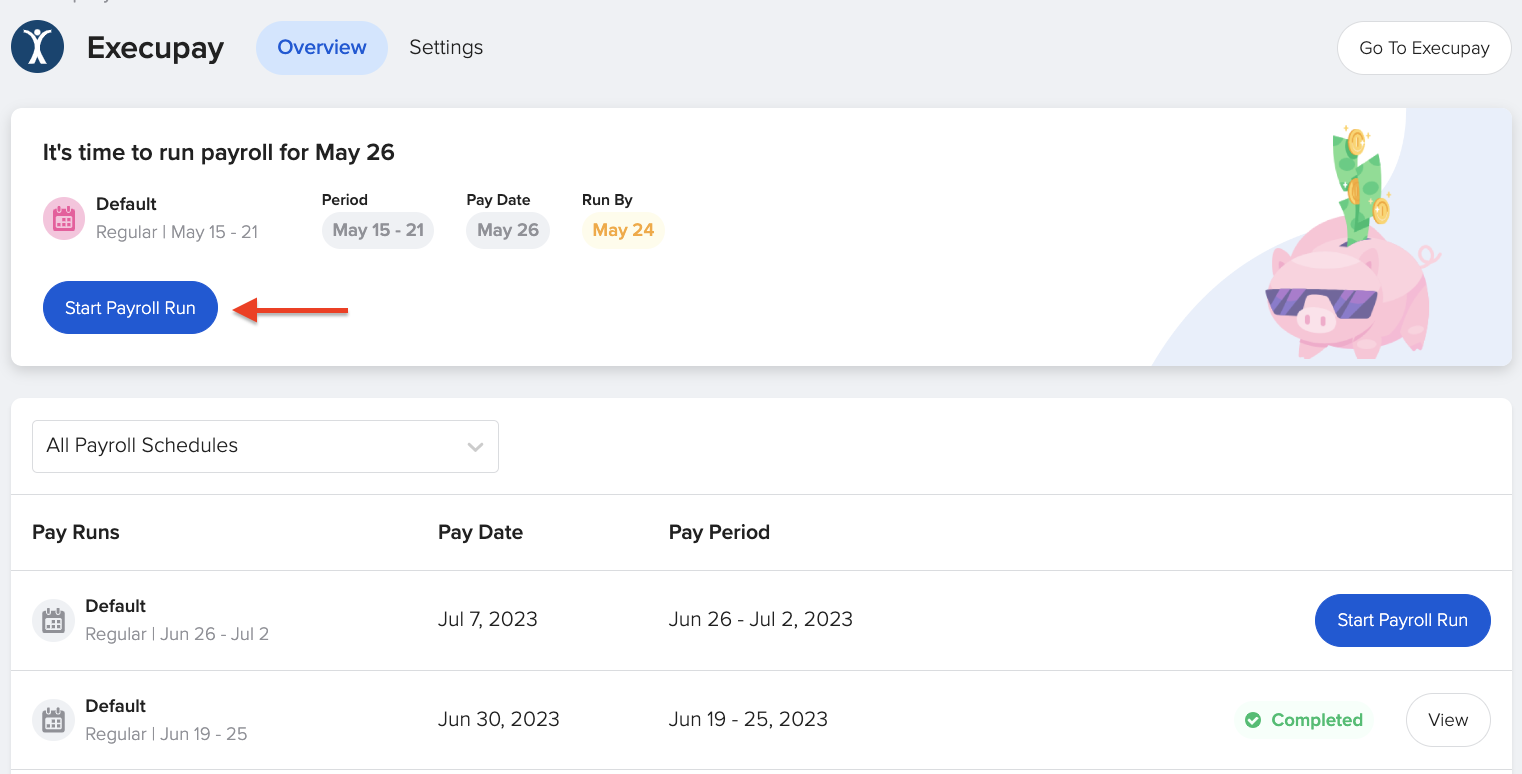Click the May 24 Run By pill
Image resolution: width=1522 pixels, height=774 pixels.
[x=622, y=230]
